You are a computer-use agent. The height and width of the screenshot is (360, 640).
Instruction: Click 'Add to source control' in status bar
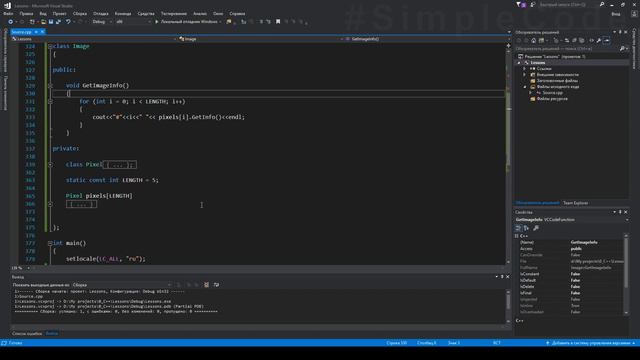point(591,343)
